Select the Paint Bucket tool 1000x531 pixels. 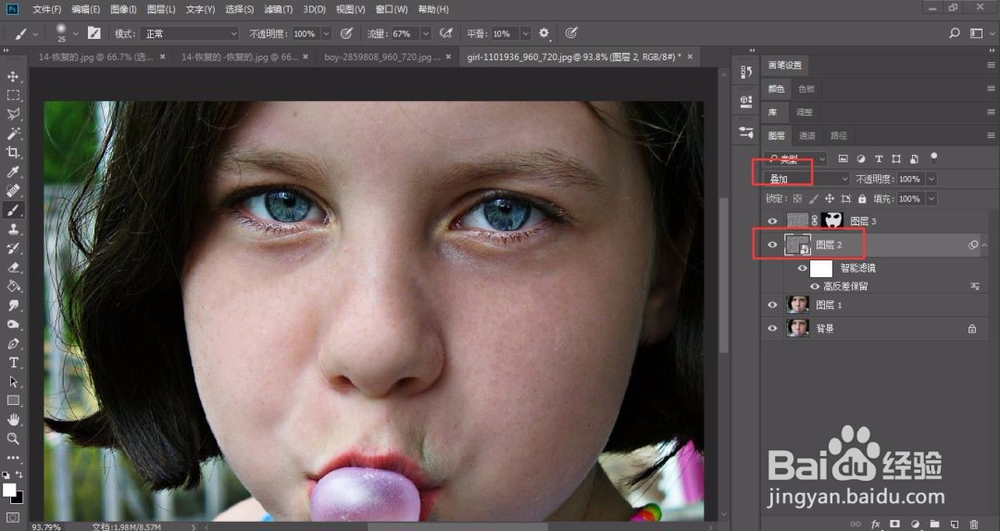point(13,286)
